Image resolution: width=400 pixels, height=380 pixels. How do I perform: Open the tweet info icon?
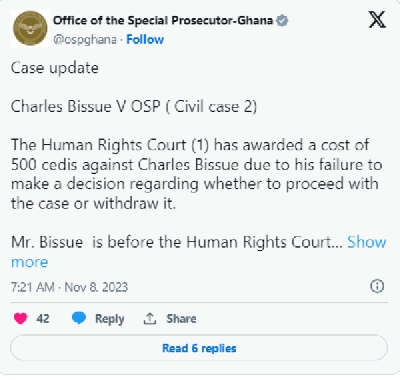(377, 286)
